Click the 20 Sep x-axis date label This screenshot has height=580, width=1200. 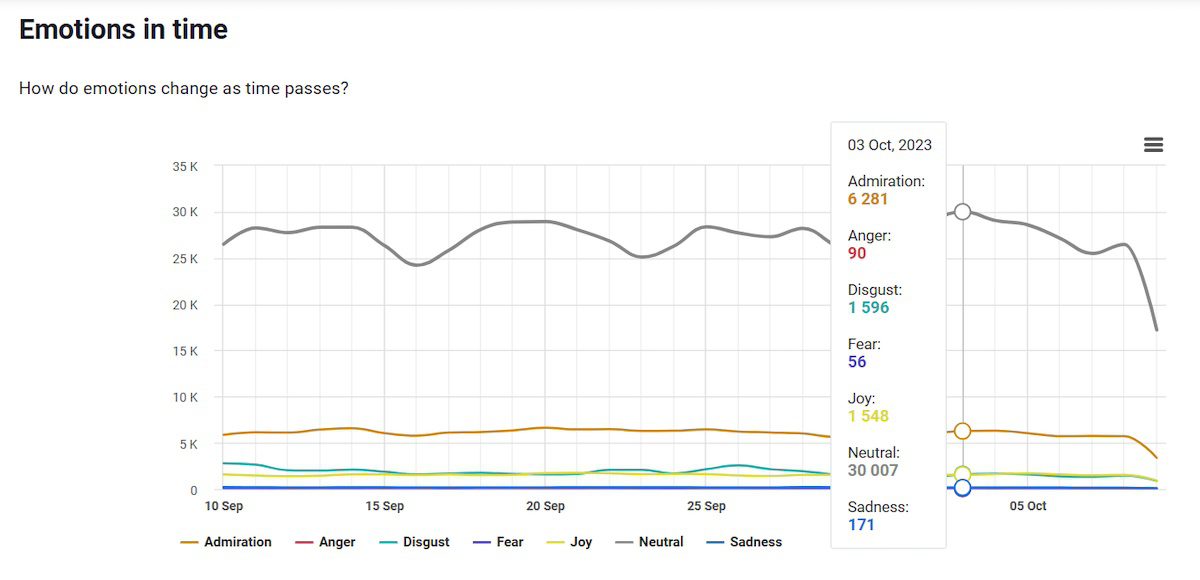coord(545,506)
